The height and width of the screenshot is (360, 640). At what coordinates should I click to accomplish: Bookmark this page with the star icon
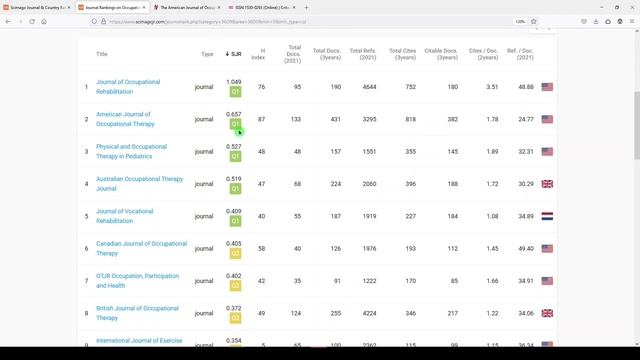pyautogui.click(x=533, y=22)
